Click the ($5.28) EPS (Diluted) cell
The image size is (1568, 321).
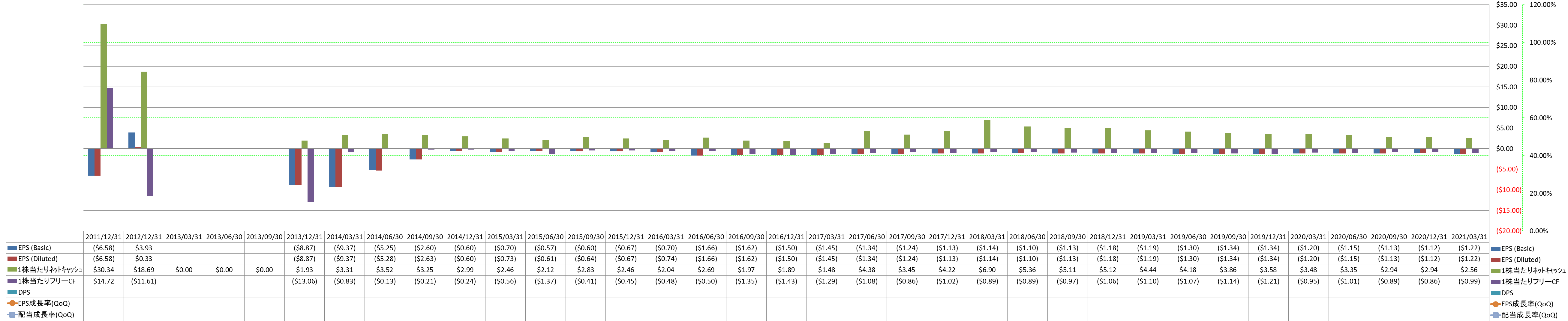385,259
